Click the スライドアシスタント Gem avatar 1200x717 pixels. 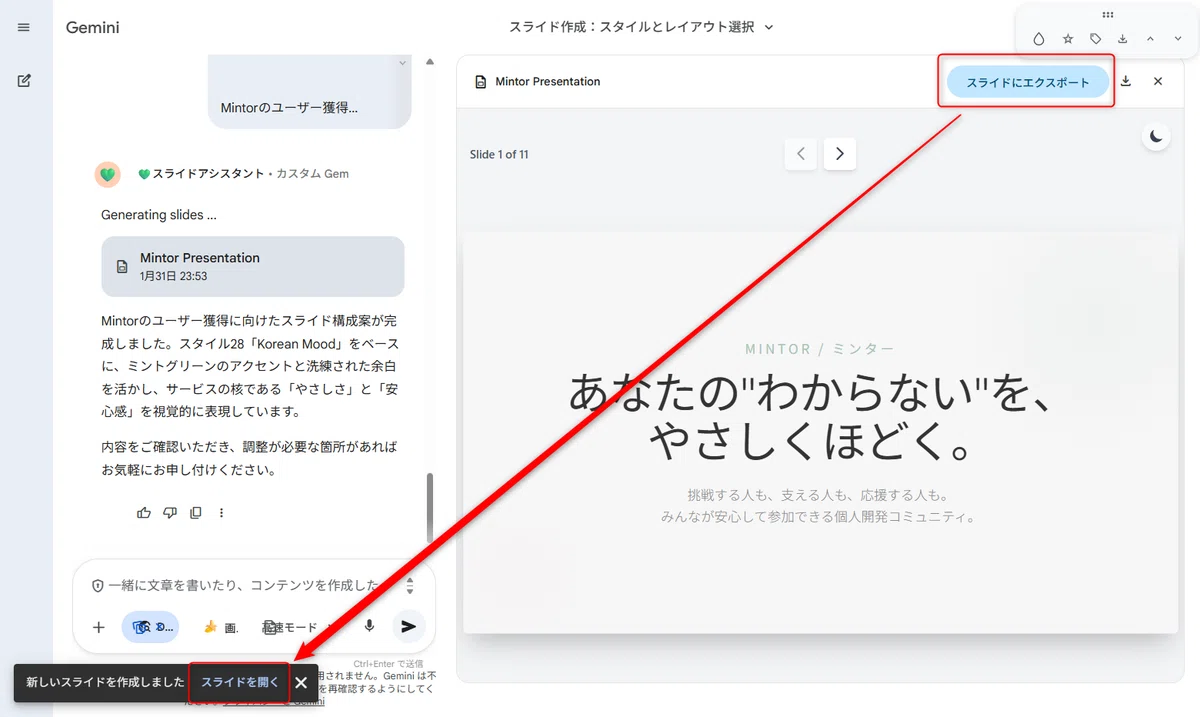(109, 174)
